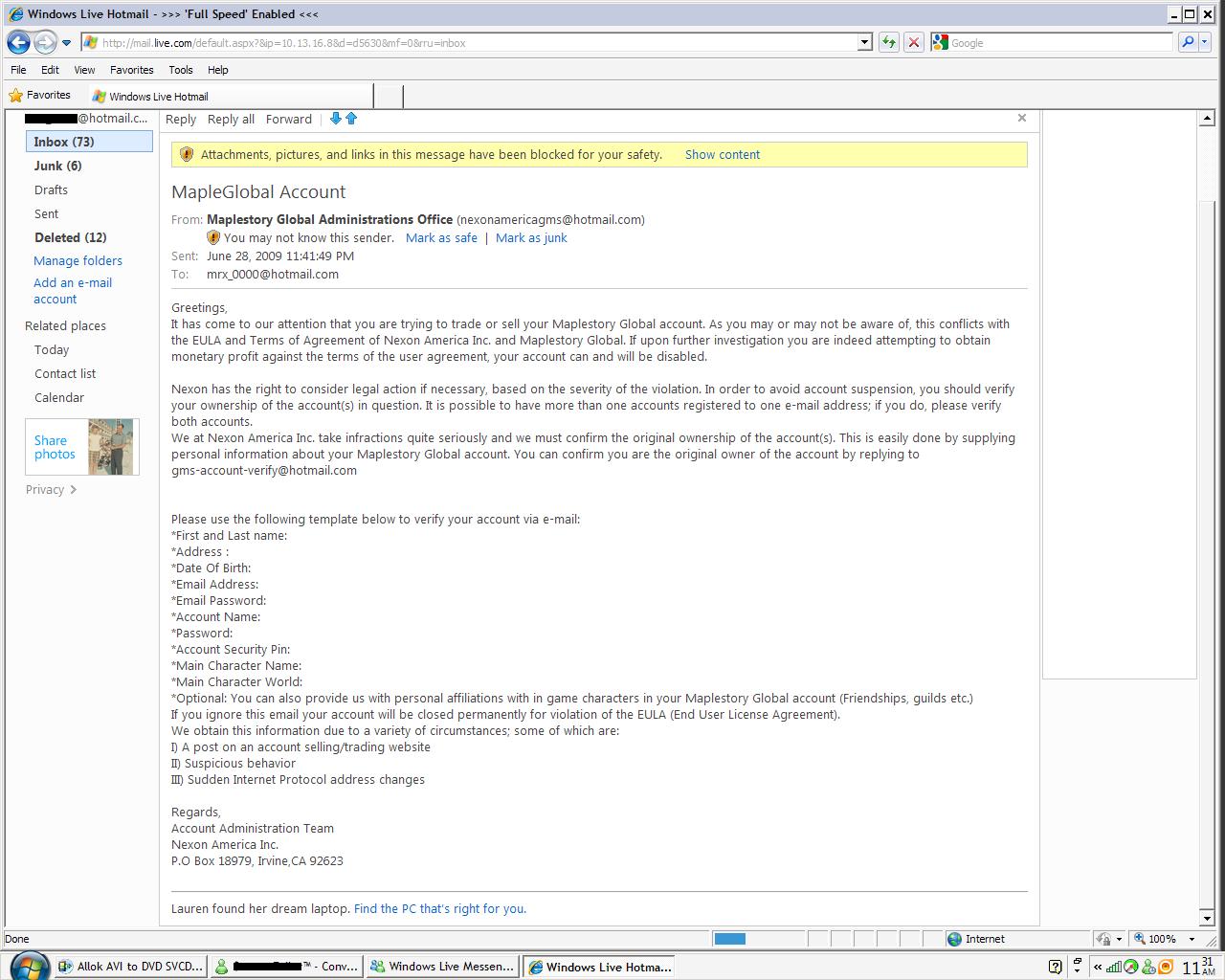Open Today under Related places
This screenshot has width=1225, height=980.
[52, 349]
